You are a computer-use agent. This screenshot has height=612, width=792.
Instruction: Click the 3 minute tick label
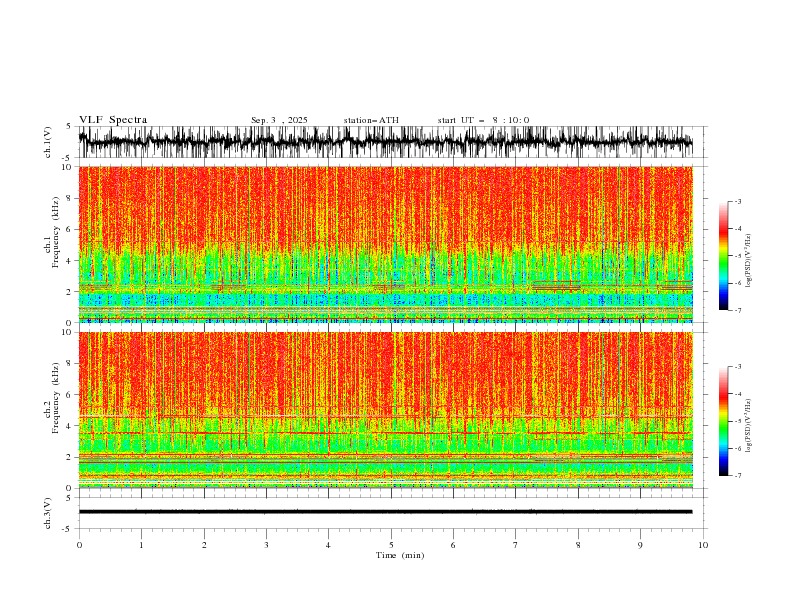coord(266,545)
